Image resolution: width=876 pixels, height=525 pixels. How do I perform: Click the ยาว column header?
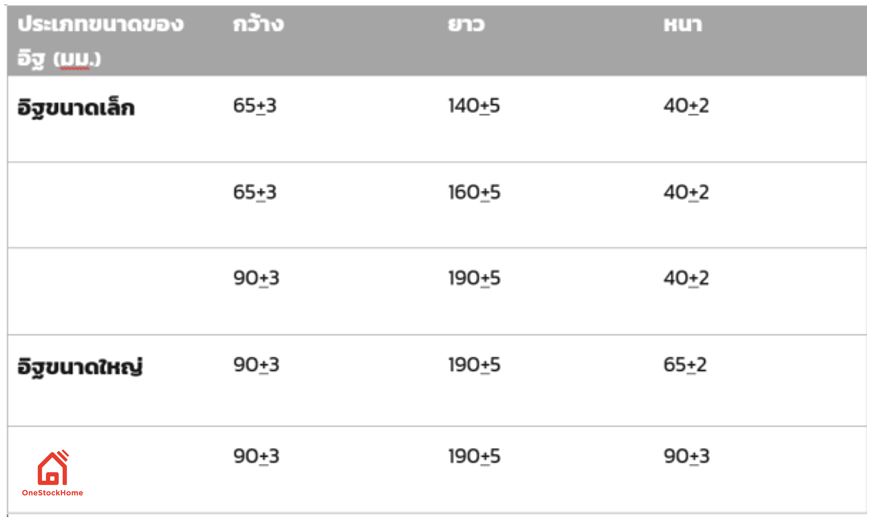466,25
